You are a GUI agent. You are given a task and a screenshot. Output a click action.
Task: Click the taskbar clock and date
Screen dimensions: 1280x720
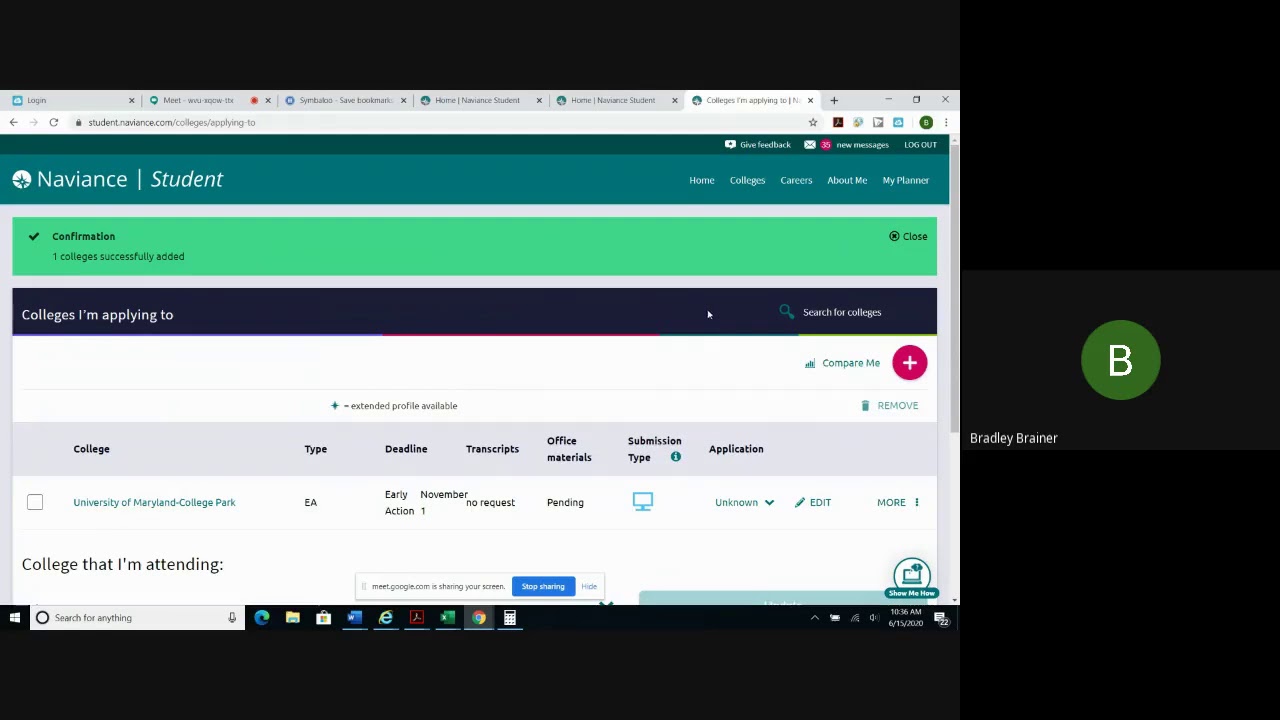tap(906, 618)
